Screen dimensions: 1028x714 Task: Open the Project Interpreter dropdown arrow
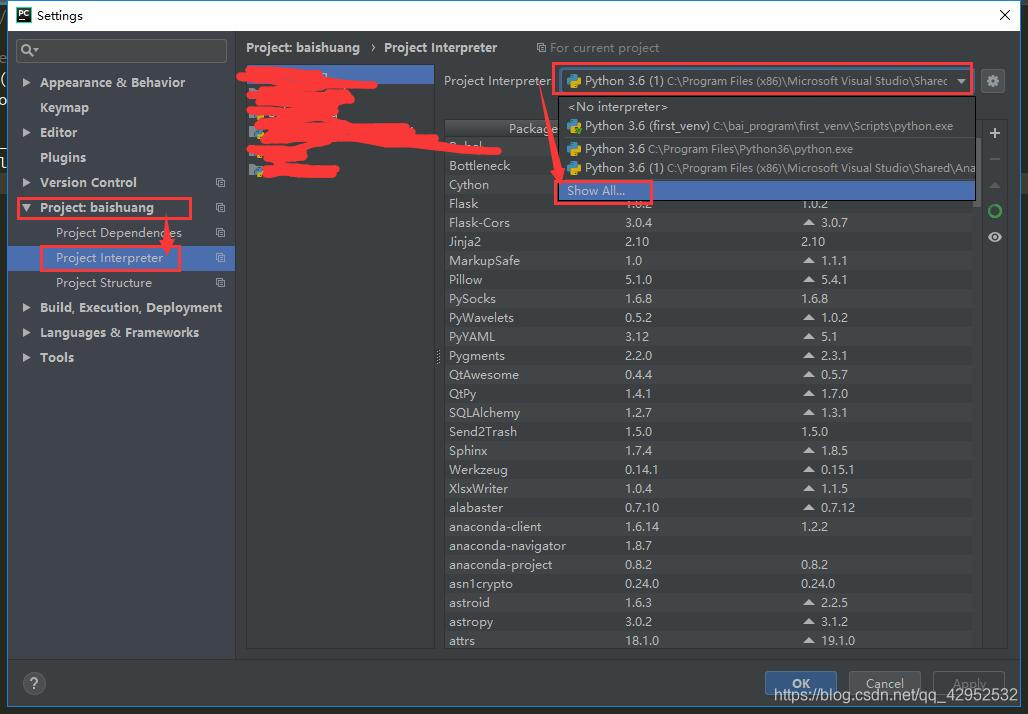[961, 81]
